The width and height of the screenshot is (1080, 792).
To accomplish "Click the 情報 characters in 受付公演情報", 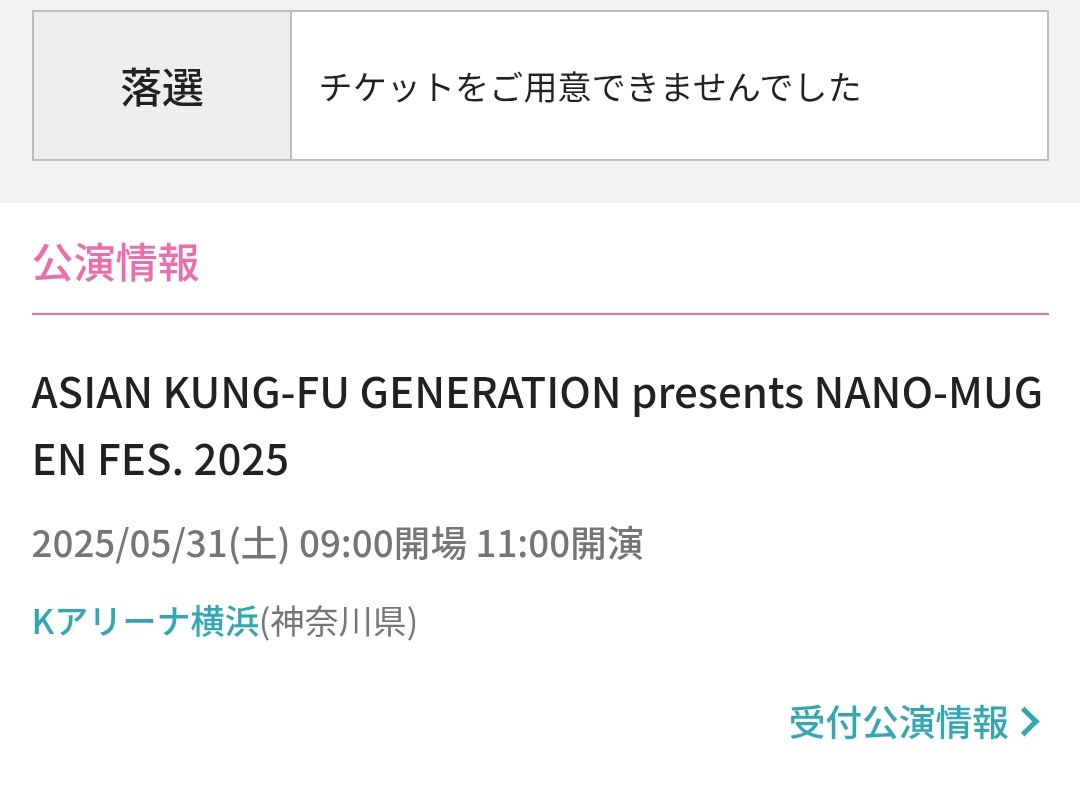I will click(x=972, y=723).
